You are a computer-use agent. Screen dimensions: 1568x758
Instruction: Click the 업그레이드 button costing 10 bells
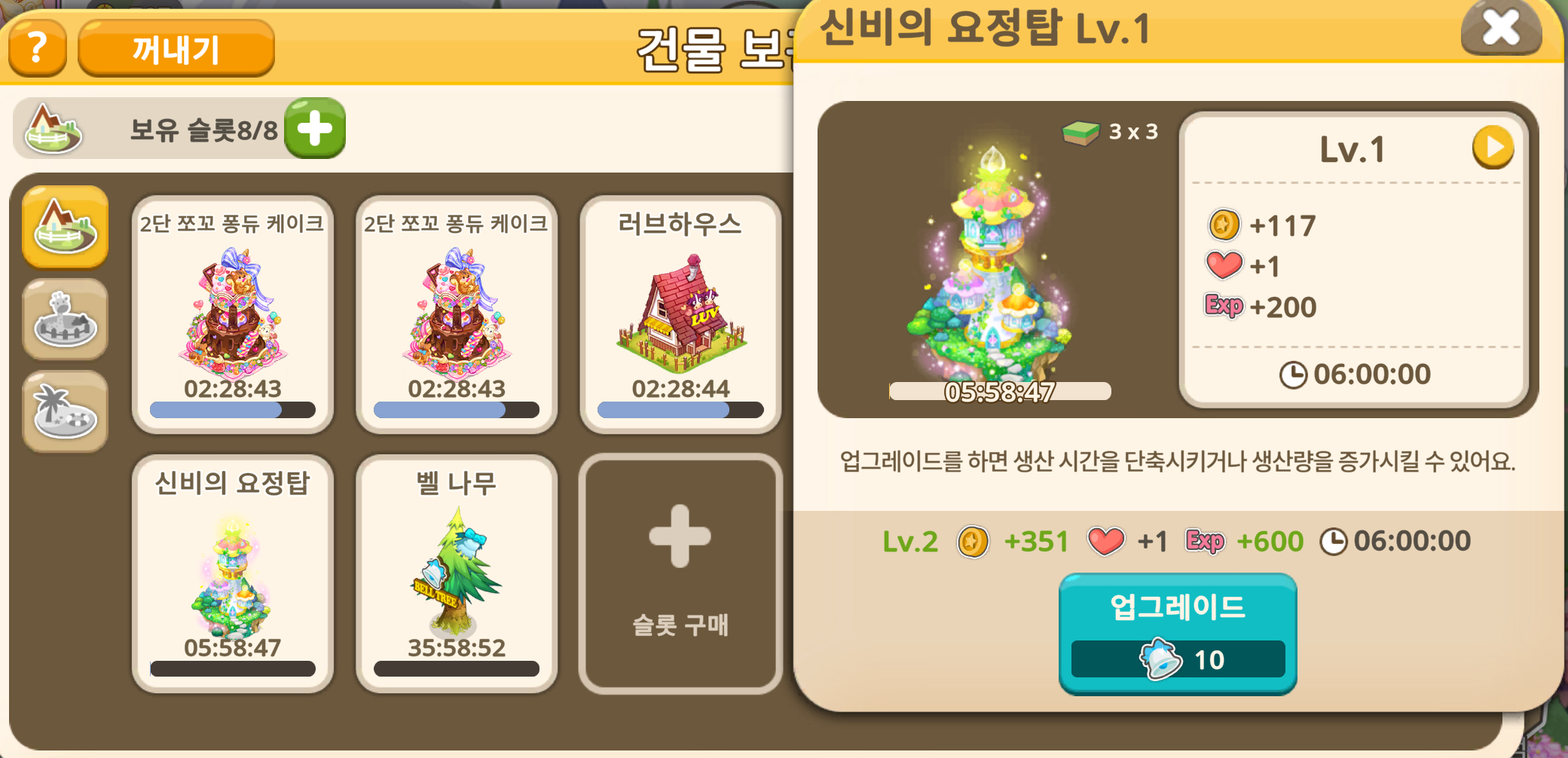click(x=1178, y=633)
